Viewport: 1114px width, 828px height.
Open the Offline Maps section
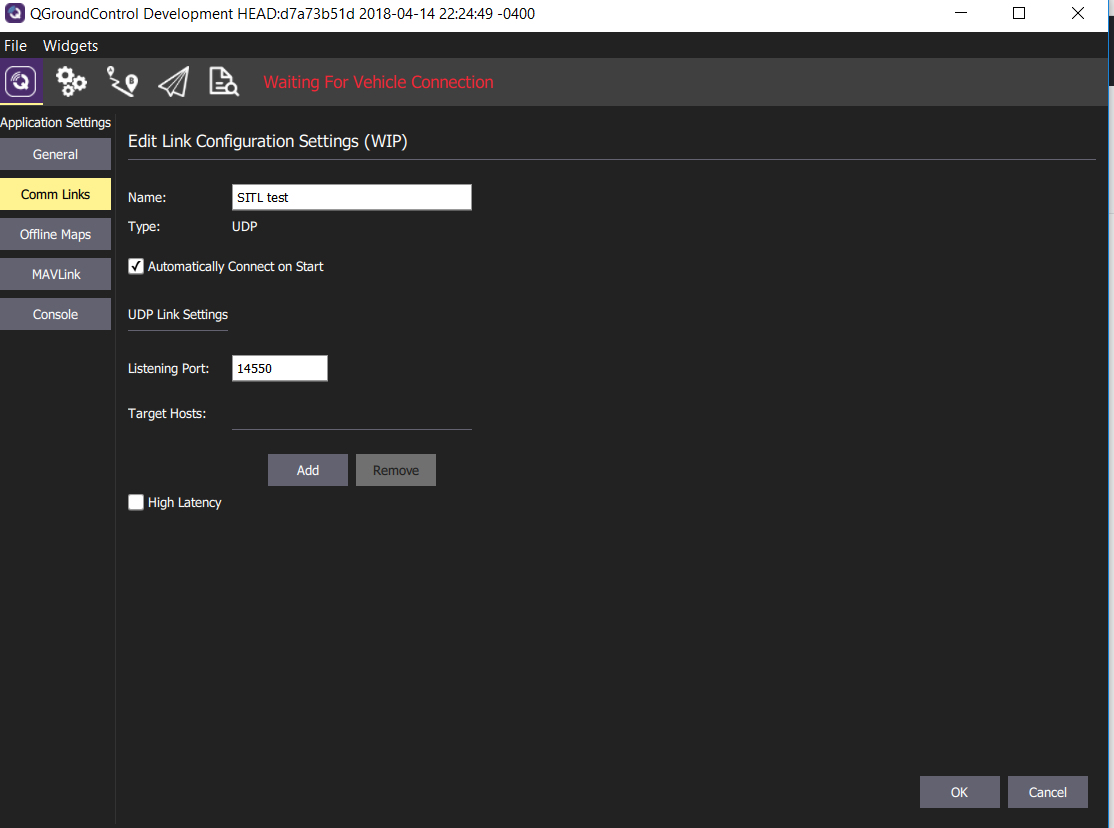coord(55,234)
